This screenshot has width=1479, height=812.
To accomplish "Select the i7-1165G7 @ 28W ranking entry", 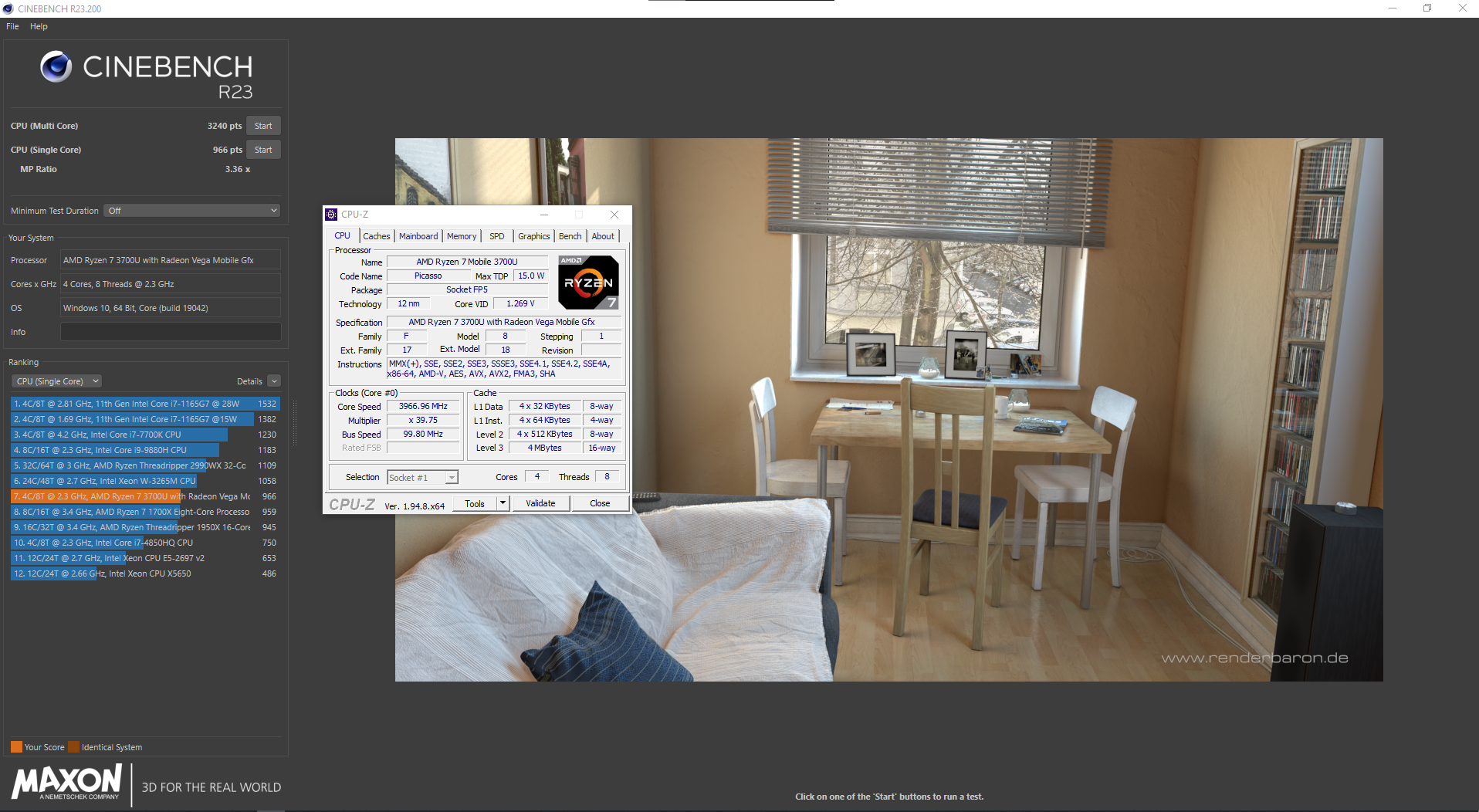I will 145,404.
